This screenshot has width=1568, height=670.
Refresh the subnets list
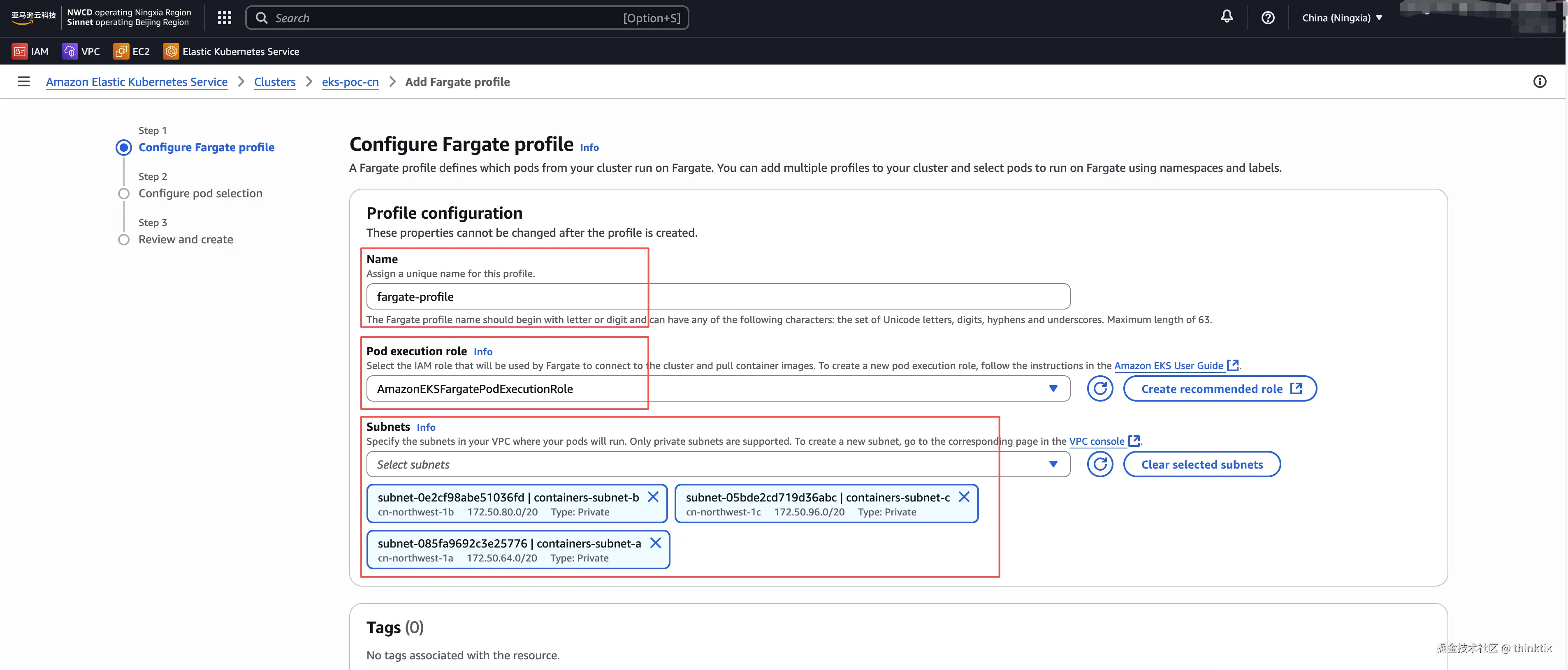[1099, 464]
